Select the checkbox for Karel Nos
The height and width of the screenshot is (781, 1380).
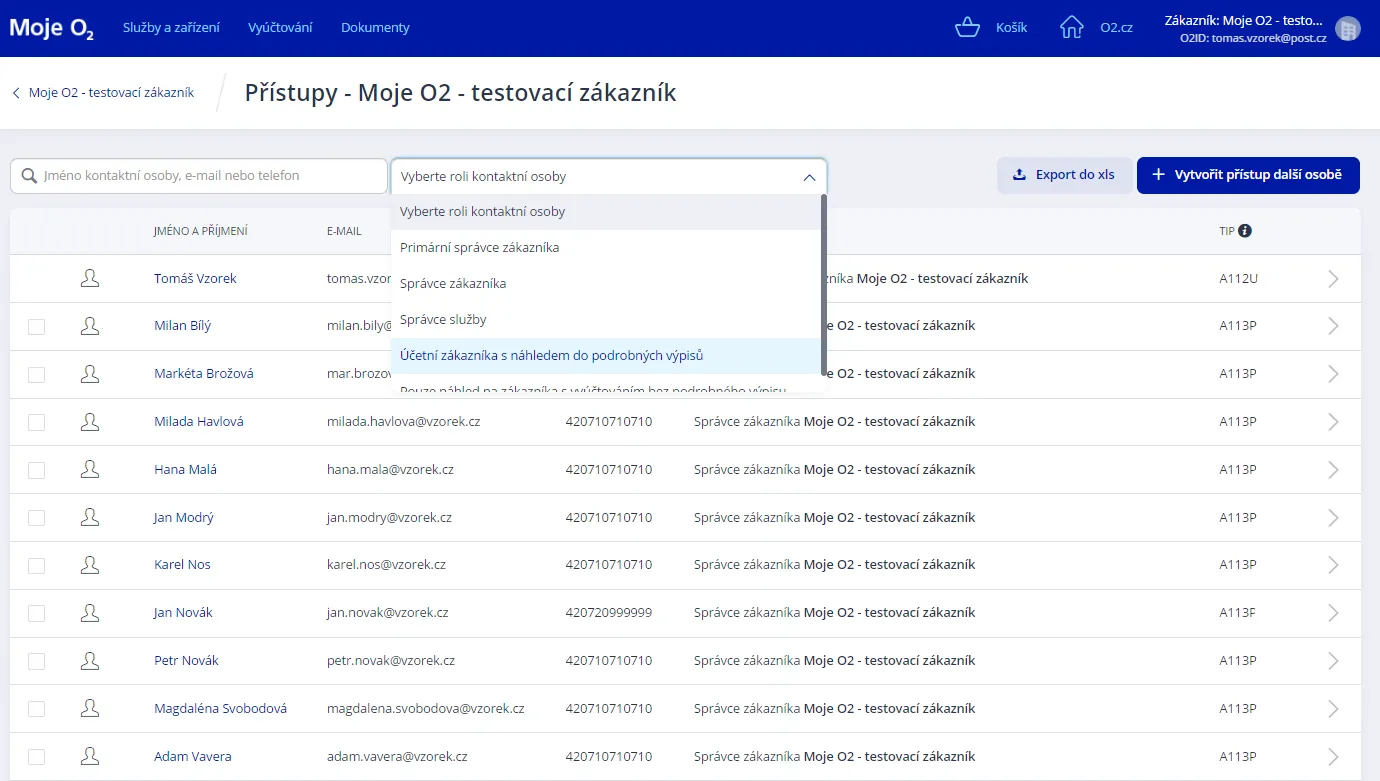pos(37,566)
